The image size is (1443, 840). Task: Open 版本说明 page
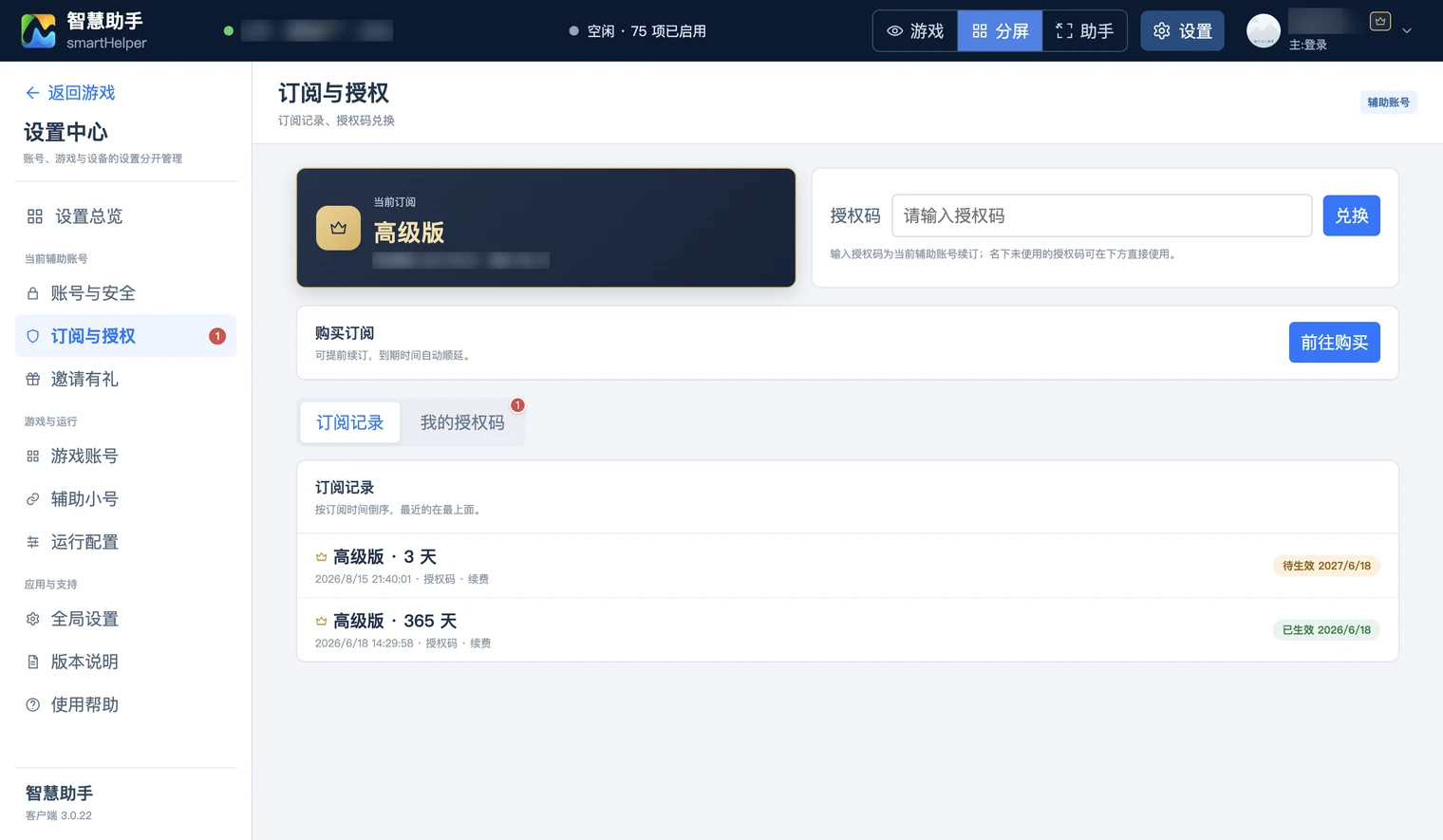(x=125, y=662)
